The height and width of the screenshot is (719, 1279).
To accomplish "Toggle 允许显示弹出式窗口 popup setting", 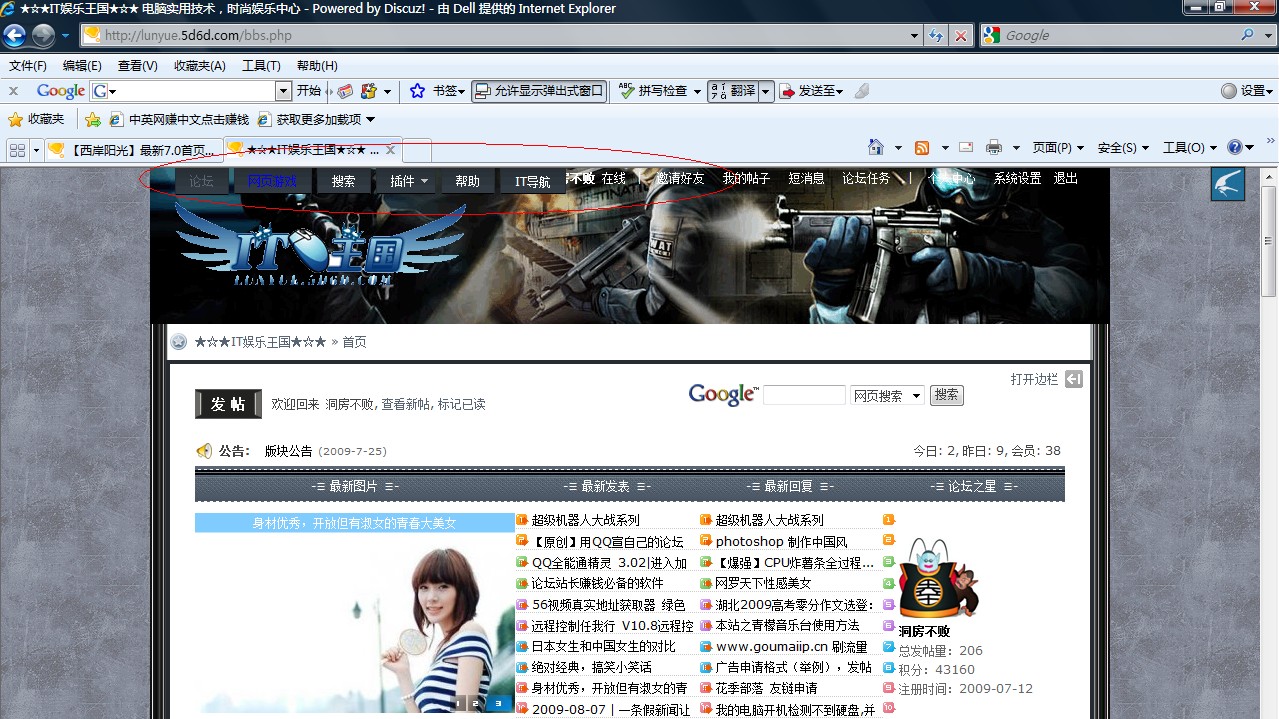I will click(539, 90).
